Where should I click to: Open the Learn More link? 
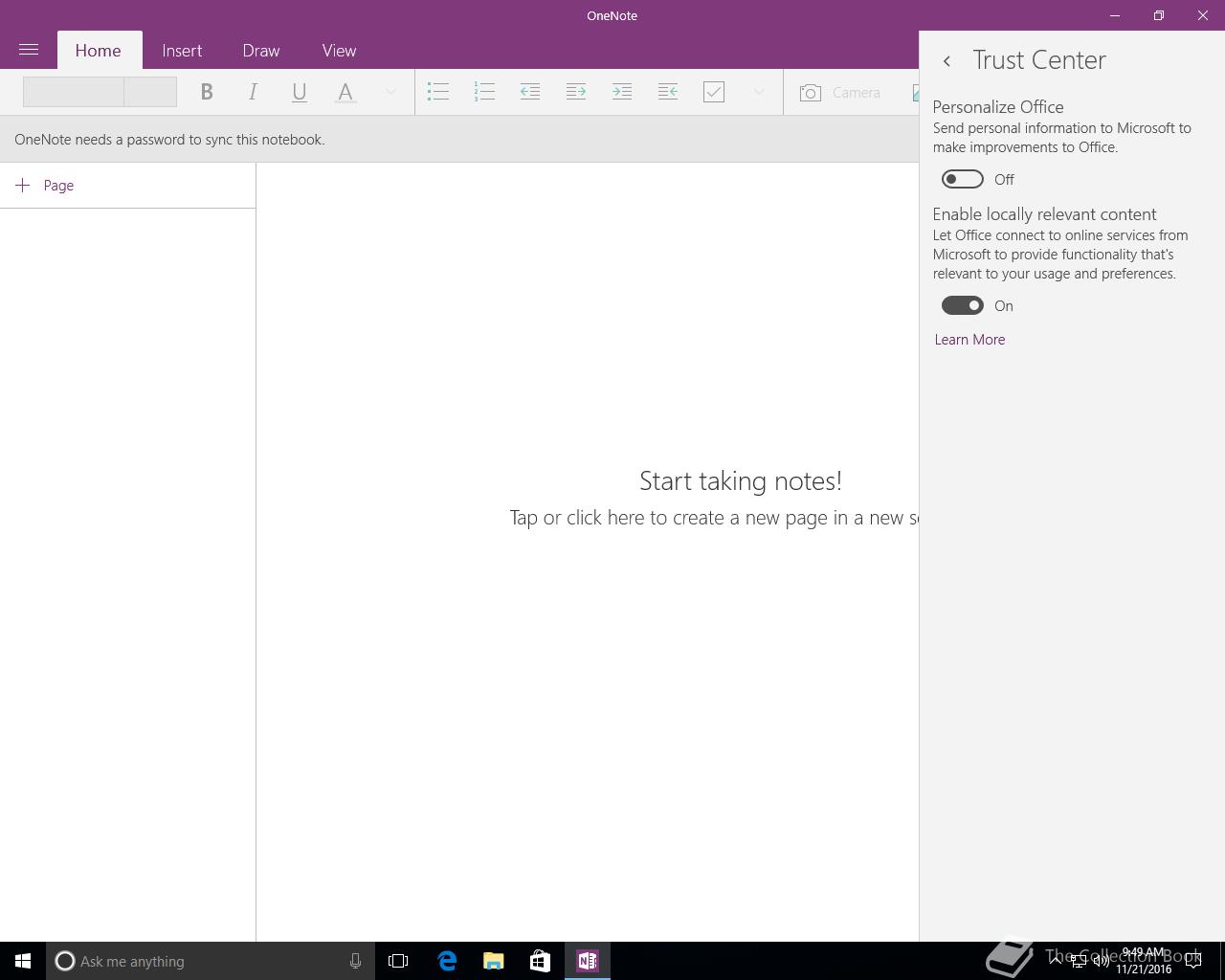[969, 340]
